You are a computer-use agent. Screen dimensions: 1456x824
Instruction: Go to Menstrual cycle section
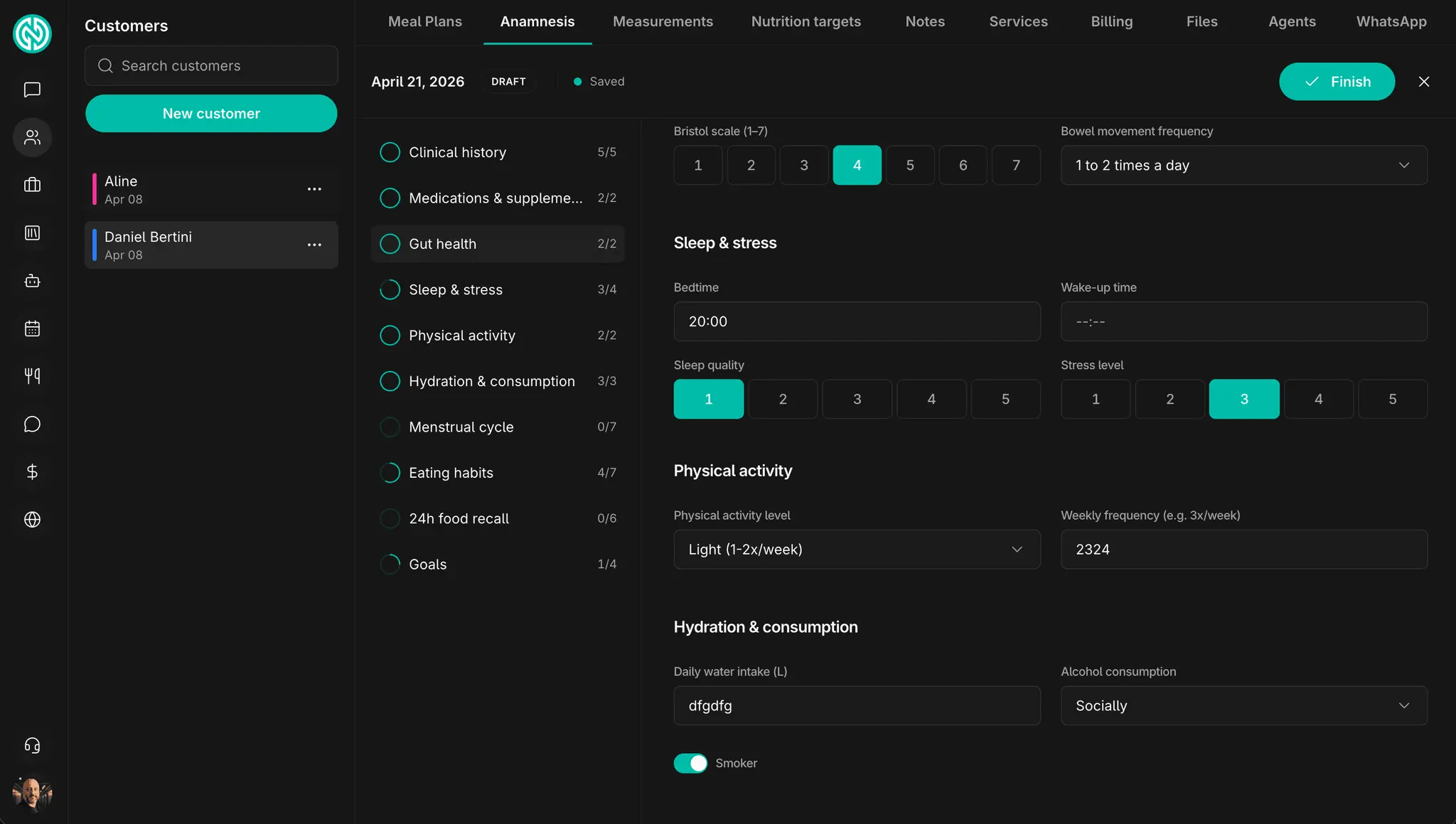pyautogui.click(x=498, y=427)
